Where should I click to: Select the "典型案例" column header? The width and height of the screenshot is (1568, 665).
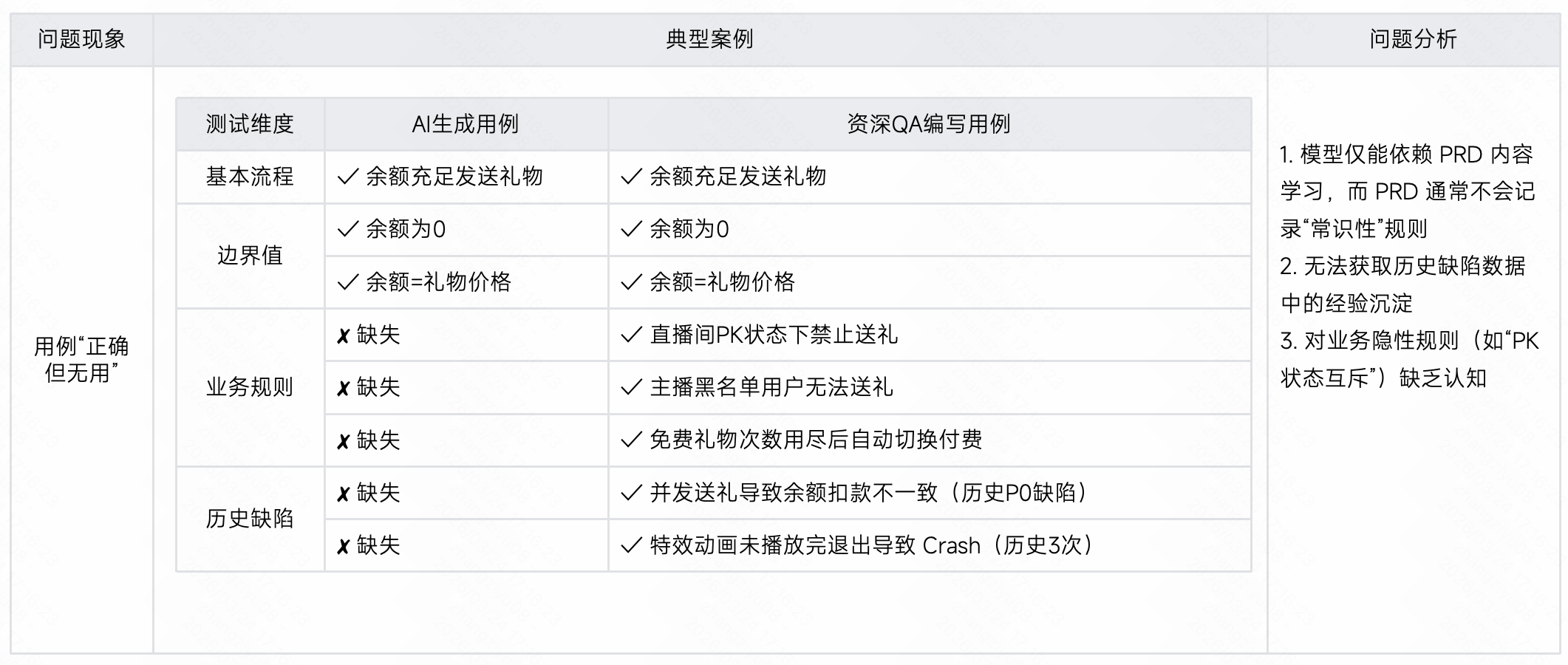(709, 39)
